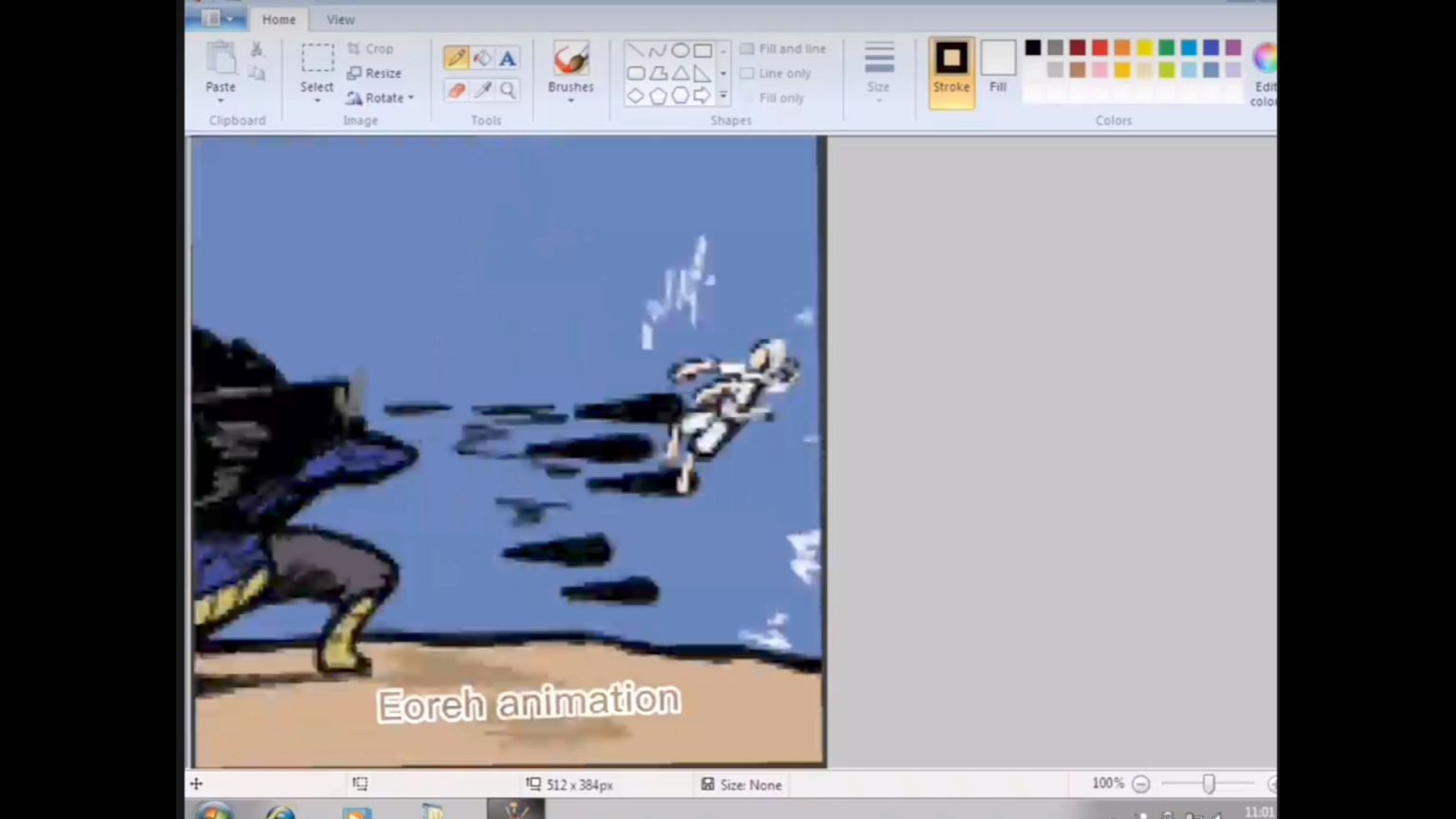The width and height of the screenshot is (1456, 819).
Task: Click the Magnifier zoom tool
Action: (508, 90)
